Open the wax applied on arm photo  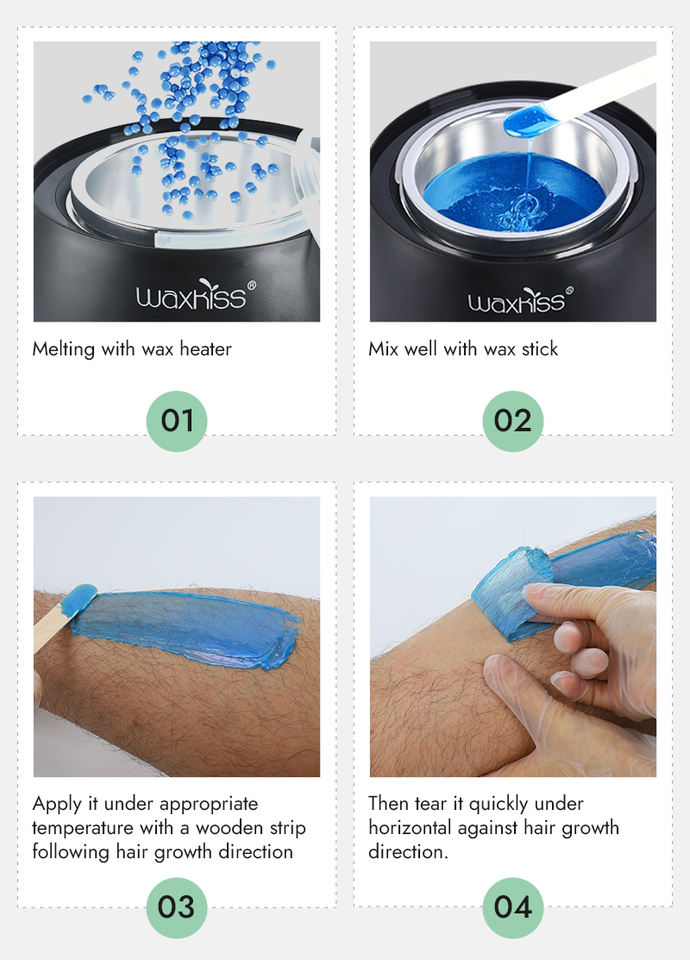(x=177, y=637)
